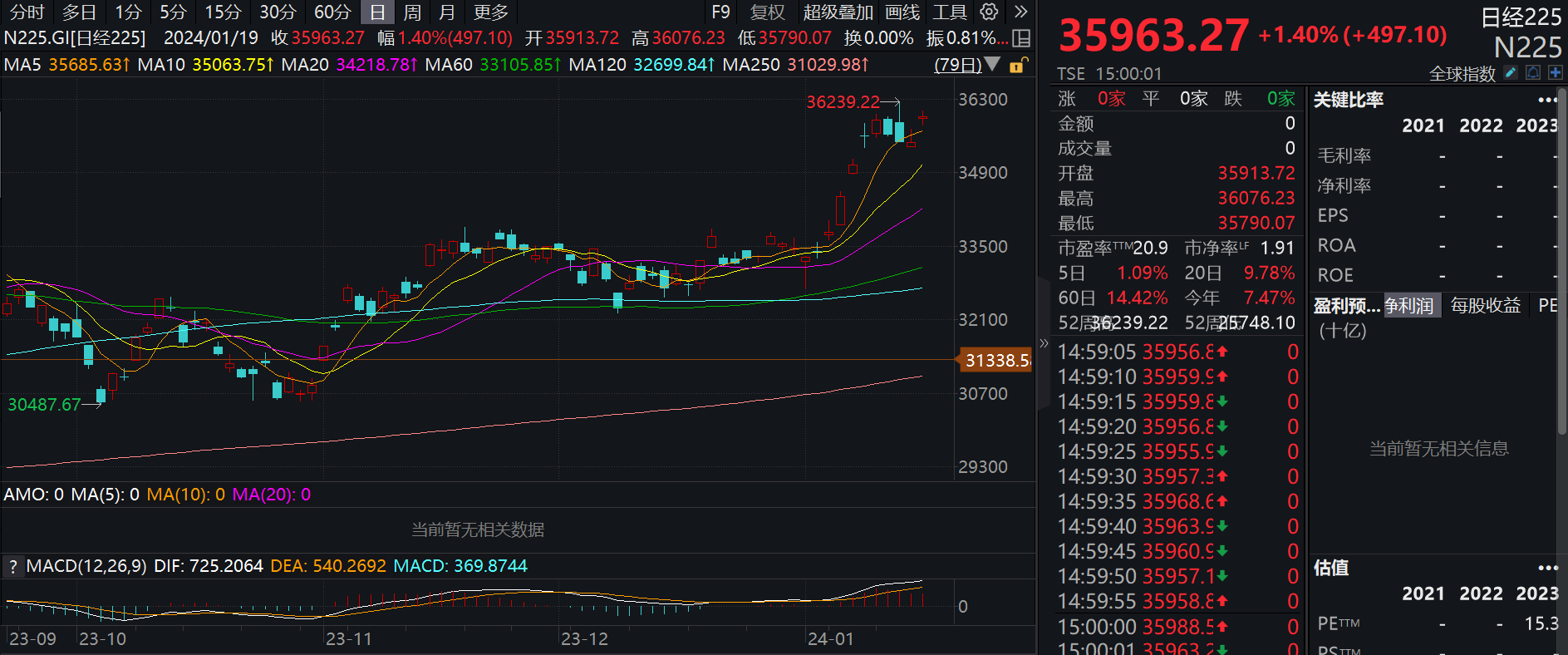The image size is (1568, 655).
Task: Click the 36239.22 high annotation
Action: [843, 101]
